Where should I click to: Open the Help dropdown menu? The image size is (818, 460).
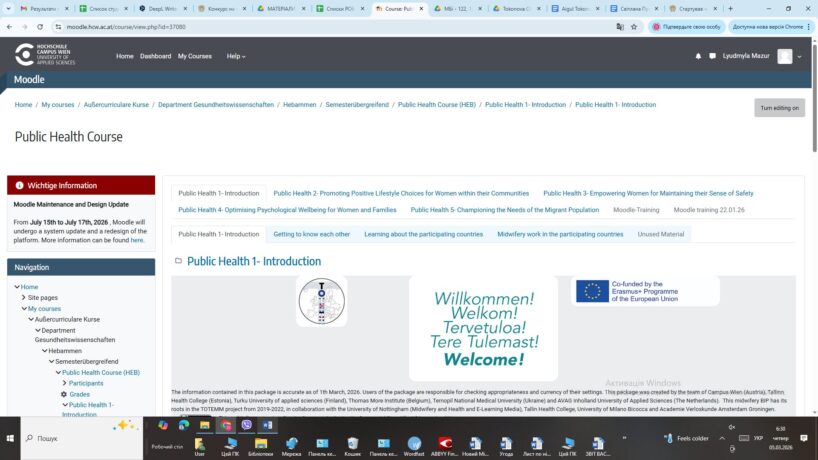236,56
